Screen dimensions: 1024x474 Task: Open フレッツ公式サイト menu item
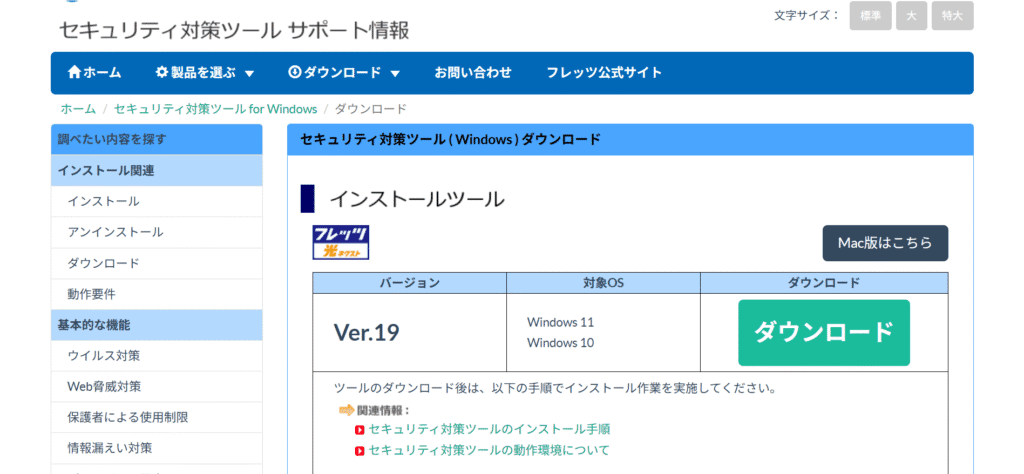pyautogui.click(x=604, y=72)
